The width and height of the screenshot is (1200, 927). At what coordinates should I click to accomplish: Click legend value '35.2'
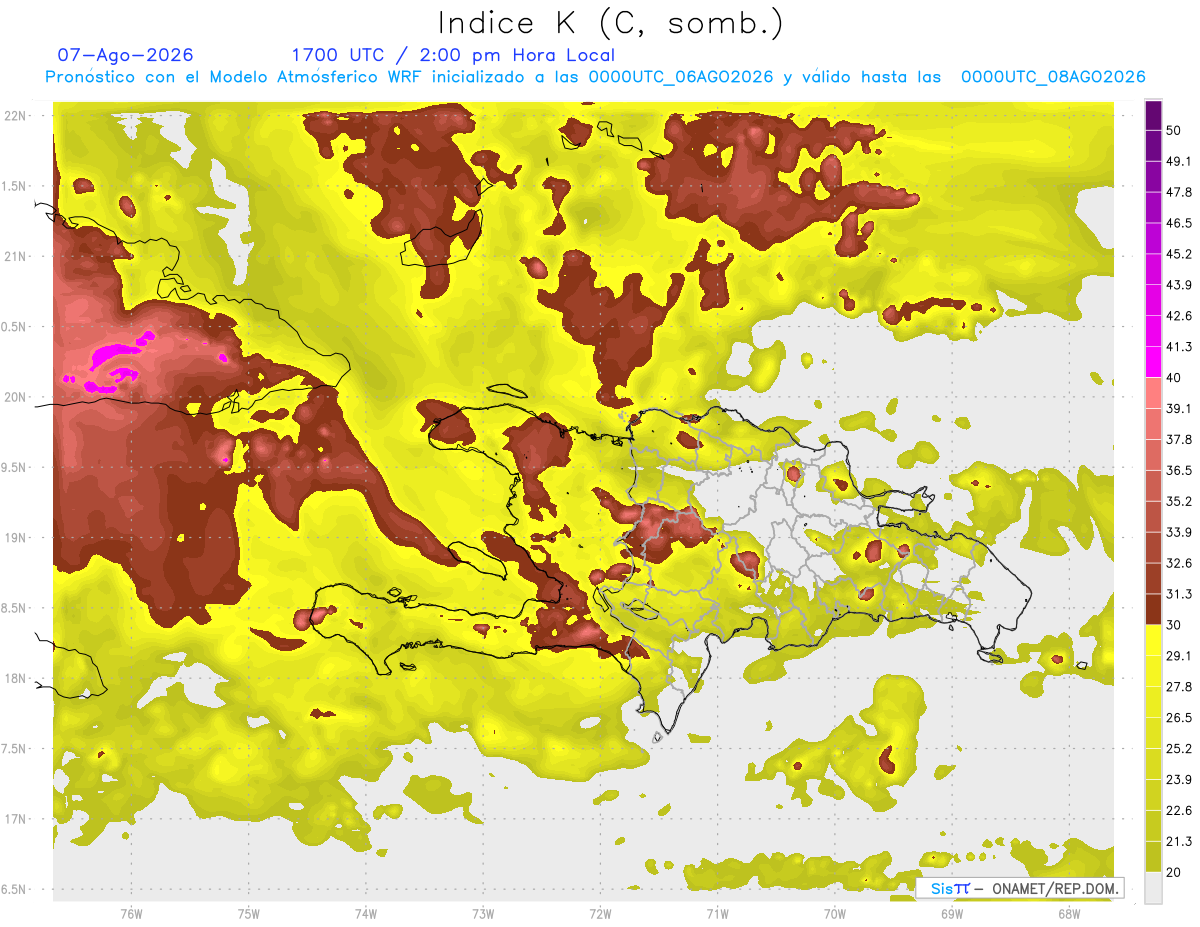[1178, 501]
